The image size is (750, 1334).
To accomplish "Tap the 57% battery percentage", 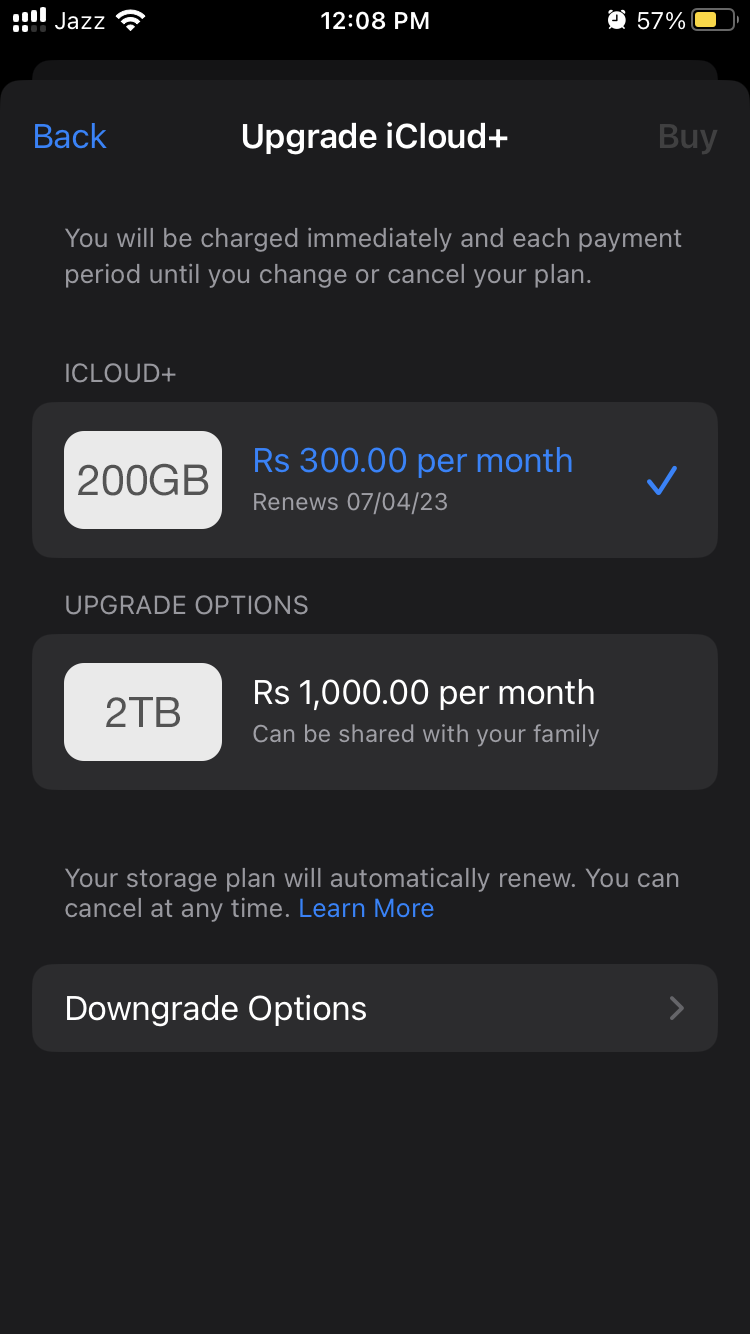I will 661,21.
